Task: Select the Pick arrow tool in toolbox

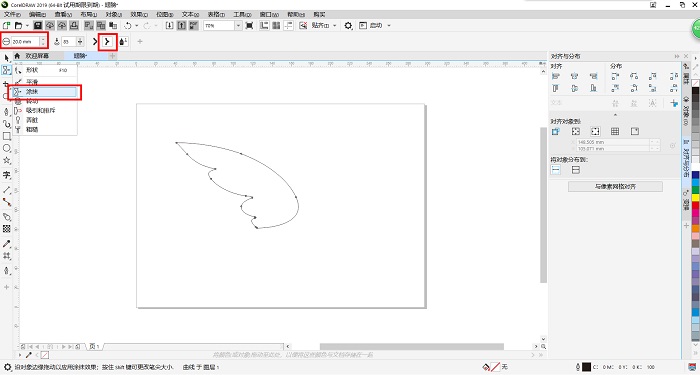Action: click(x=7, y=58)
